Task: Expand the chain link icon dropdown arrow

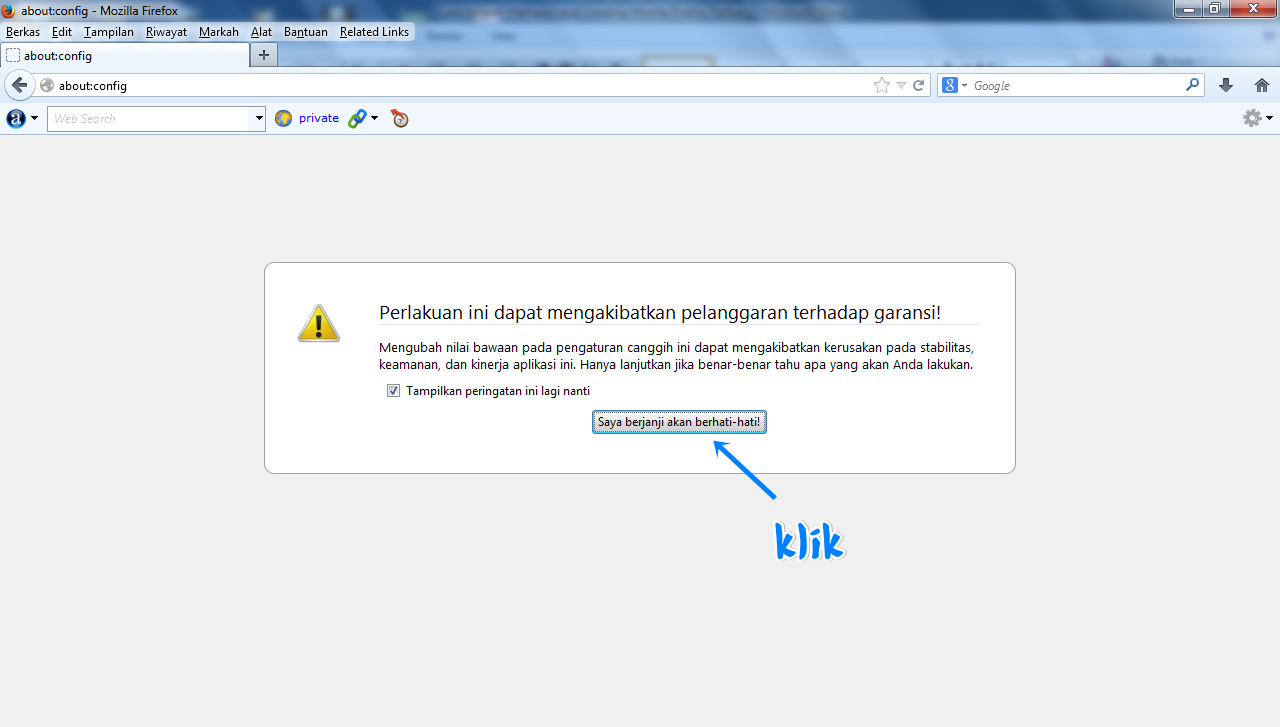Action: [x=374, y=119]
